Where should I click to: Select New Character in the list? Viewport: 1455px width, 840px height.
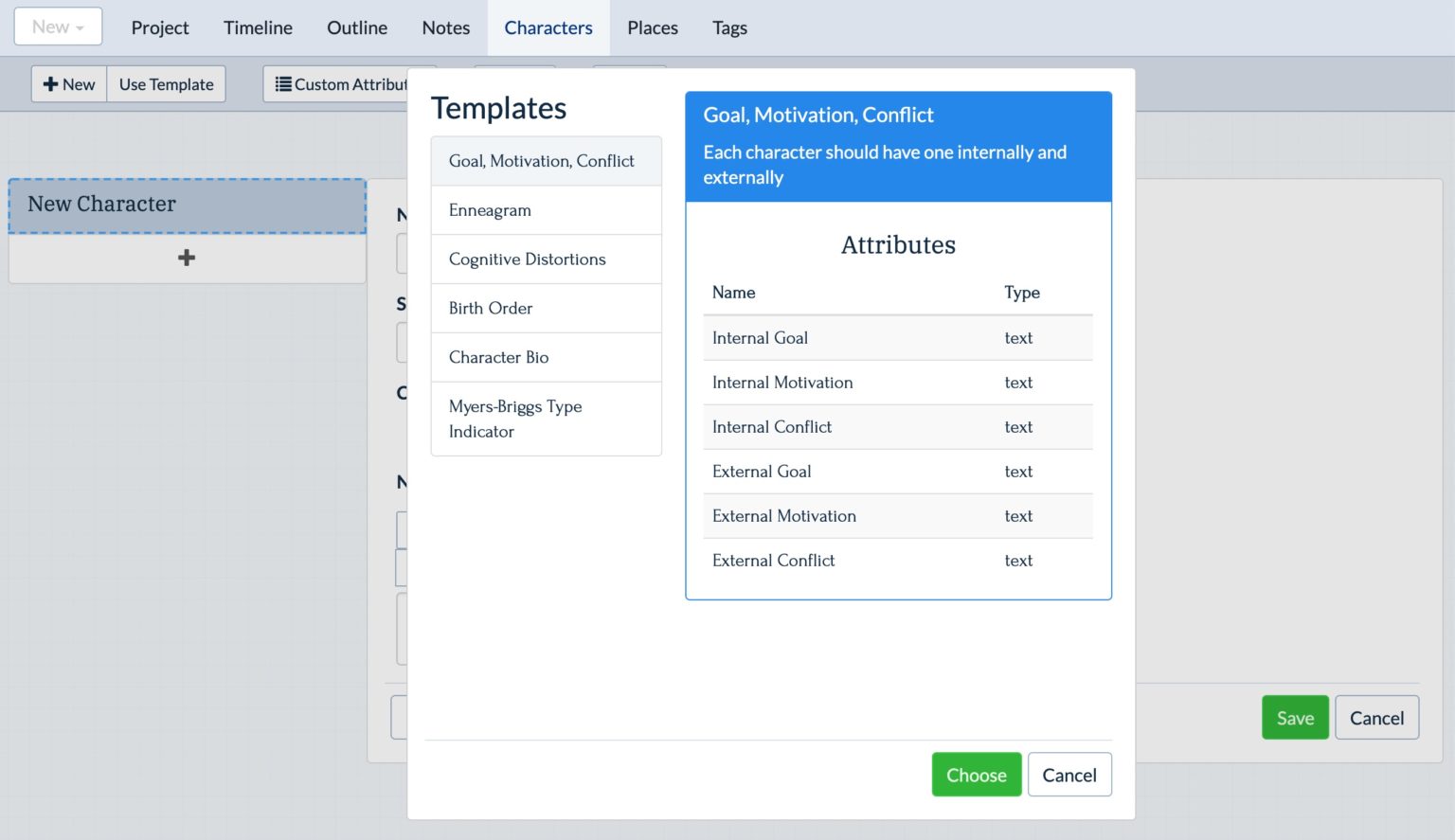coord(187,205)
